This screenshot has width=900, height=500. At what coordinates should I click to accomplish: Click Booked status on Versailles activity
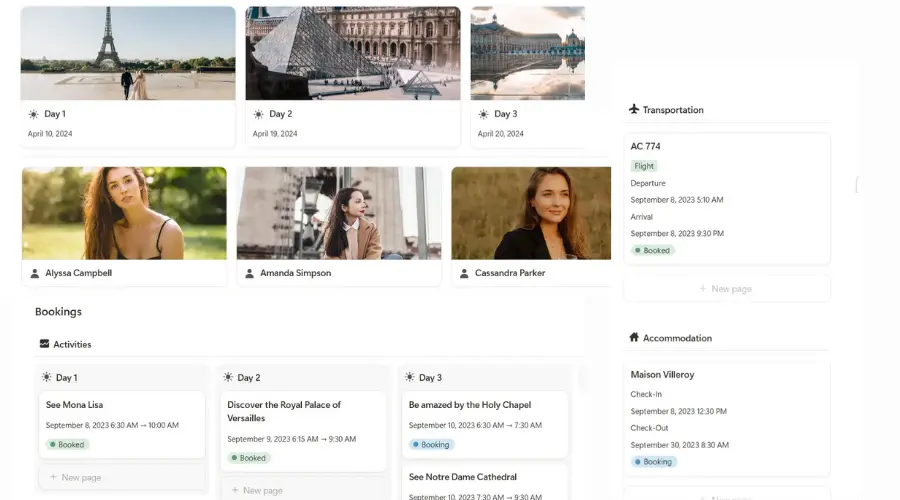tap(249, 458)
